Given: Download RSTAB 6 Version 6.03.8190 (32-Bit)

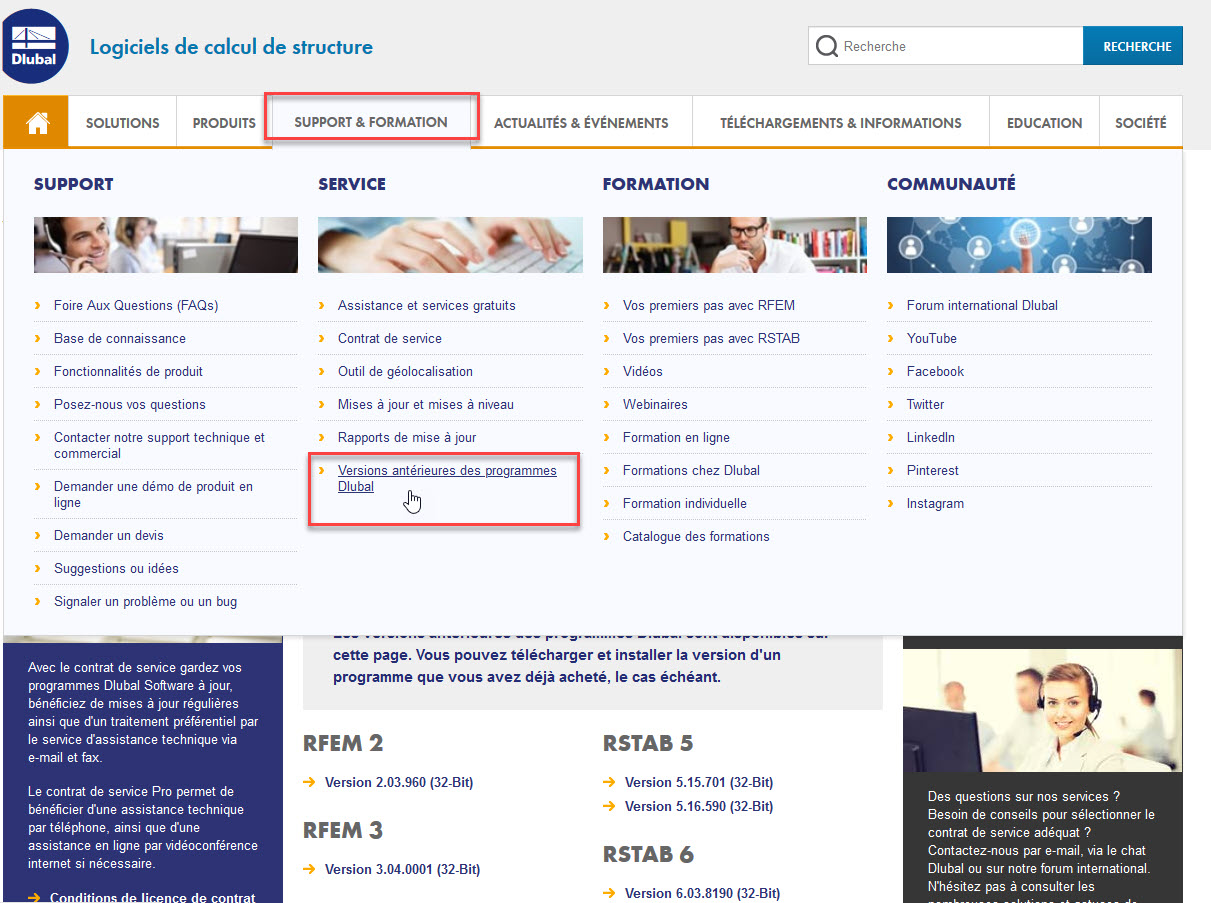Looking at the screenshot, I should point(699,893).
